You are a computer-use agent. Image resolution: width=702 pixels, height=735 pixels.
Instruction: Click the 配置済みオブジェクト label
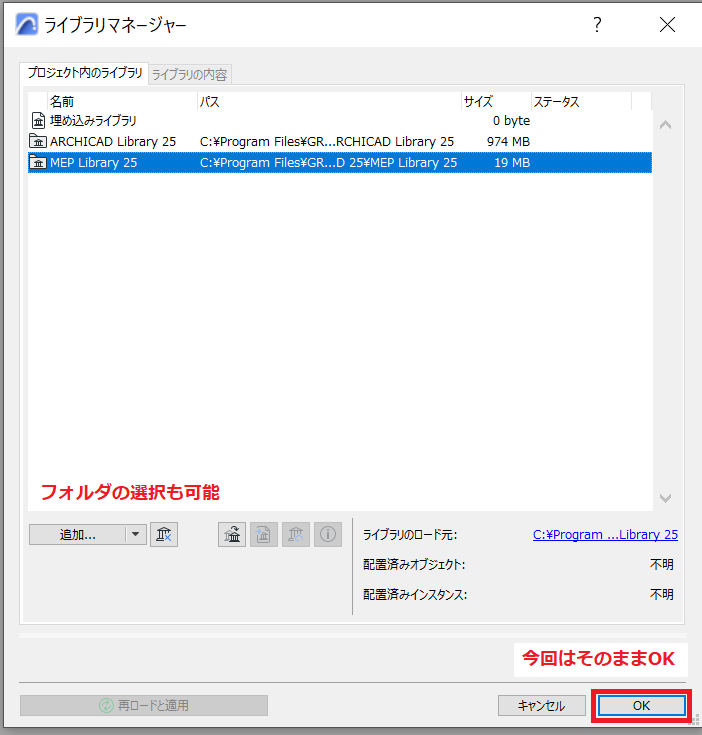[414, 564]
